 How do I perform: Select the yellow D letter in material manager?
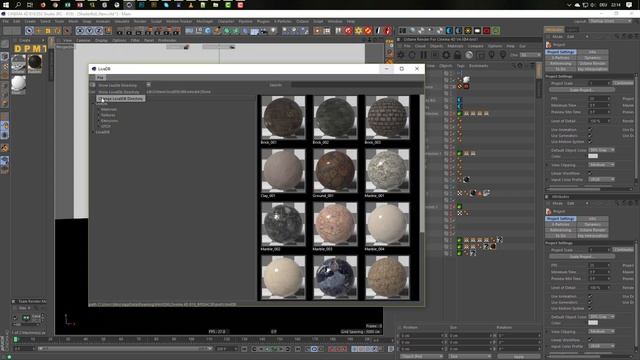[18, 49]
